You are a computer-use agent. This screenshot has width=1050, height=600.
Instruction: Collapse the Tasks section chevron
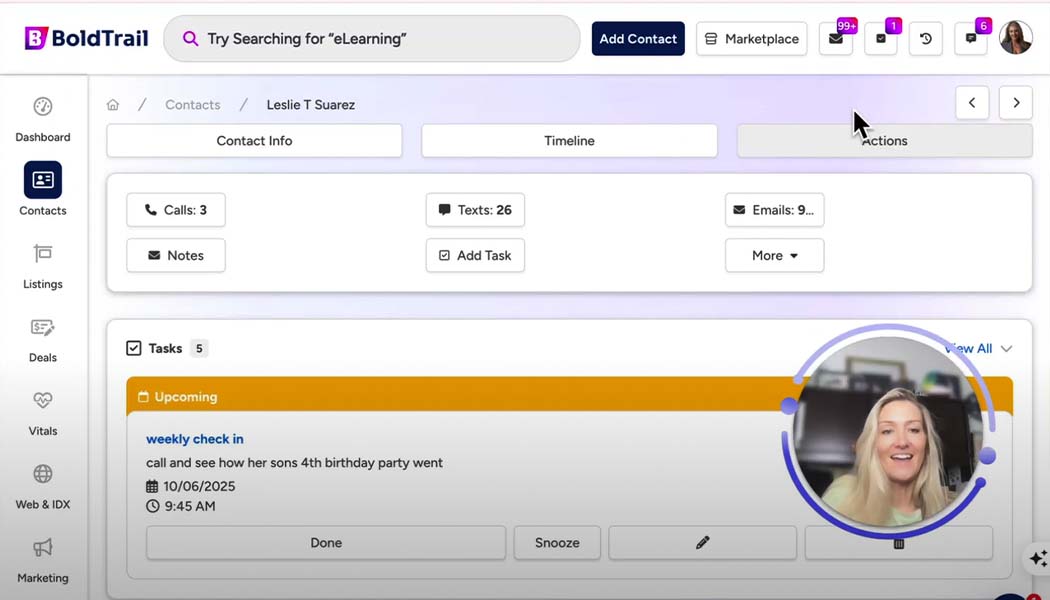1006,349
